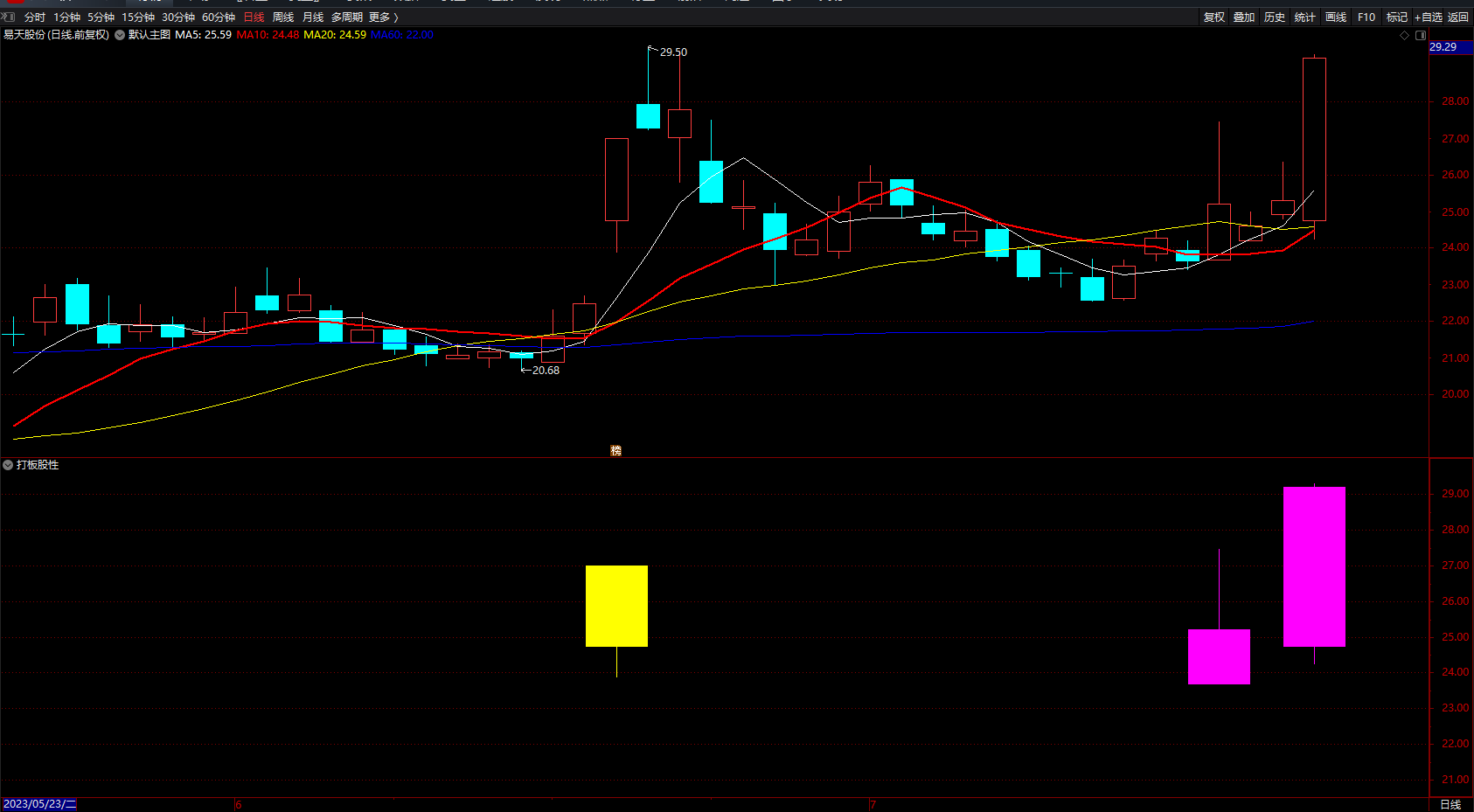
Task: Select the 5分钟 period tab
Action: coord(101,17)
